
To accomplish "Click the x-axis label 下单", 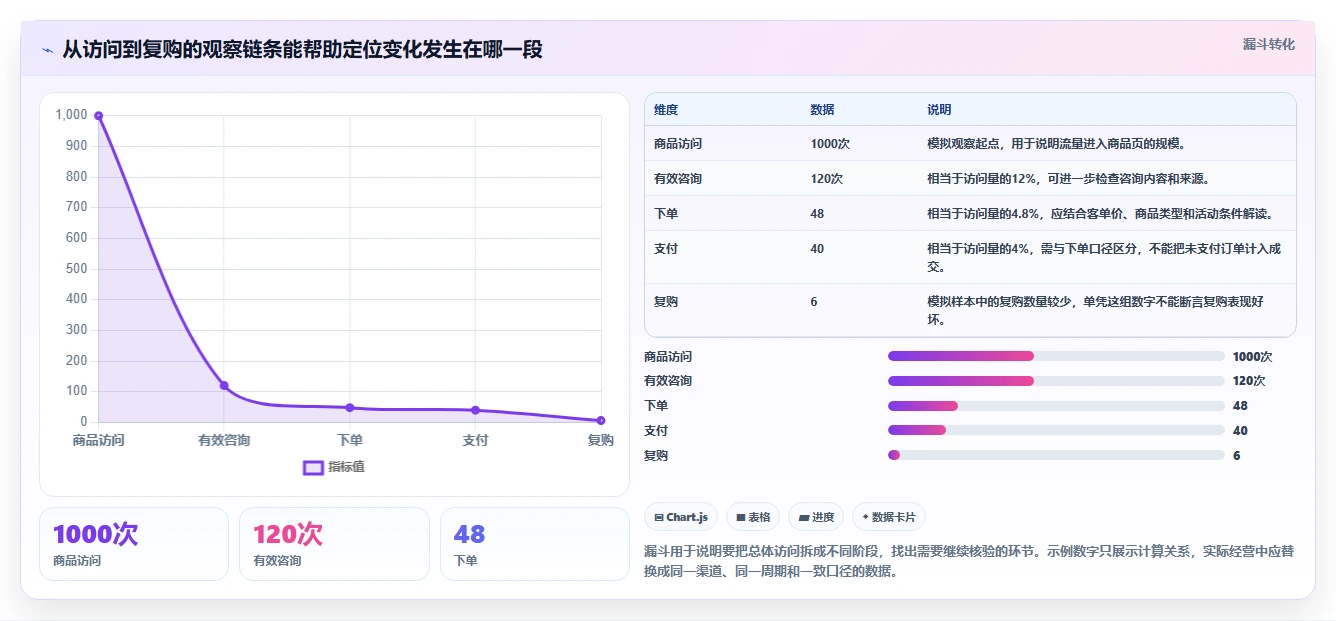I will [350, 441].
